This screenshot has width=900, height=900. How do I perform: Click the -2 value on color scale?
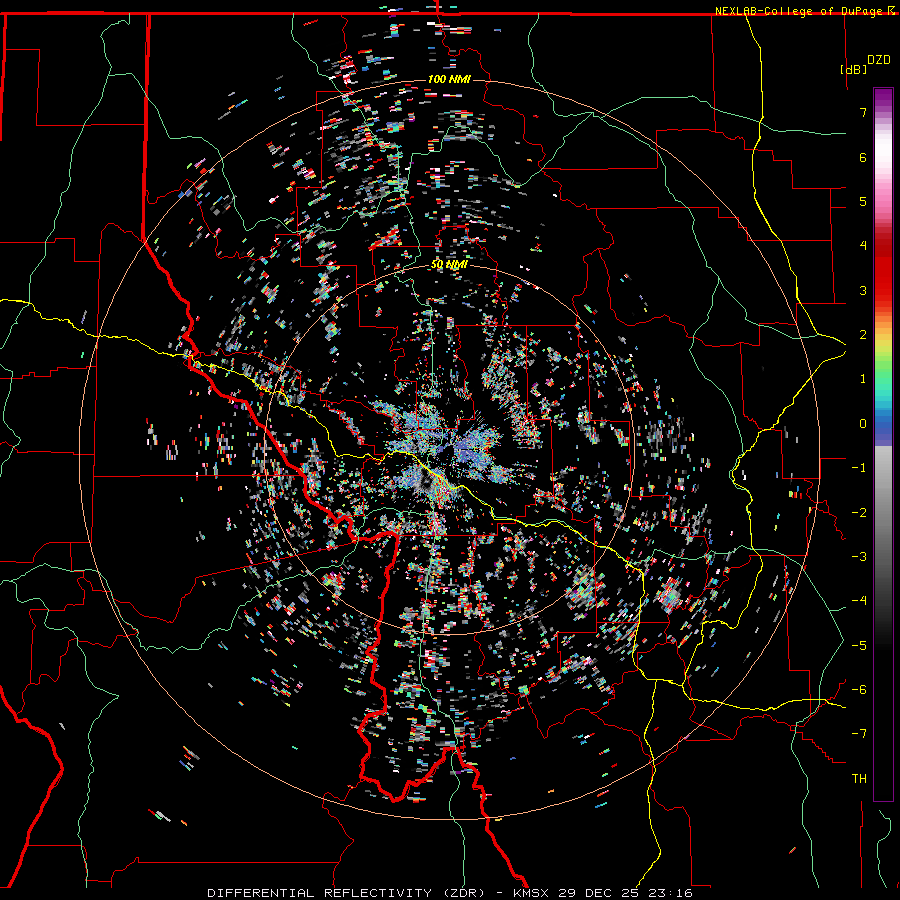pyautogui.click(x=859, y=512)
